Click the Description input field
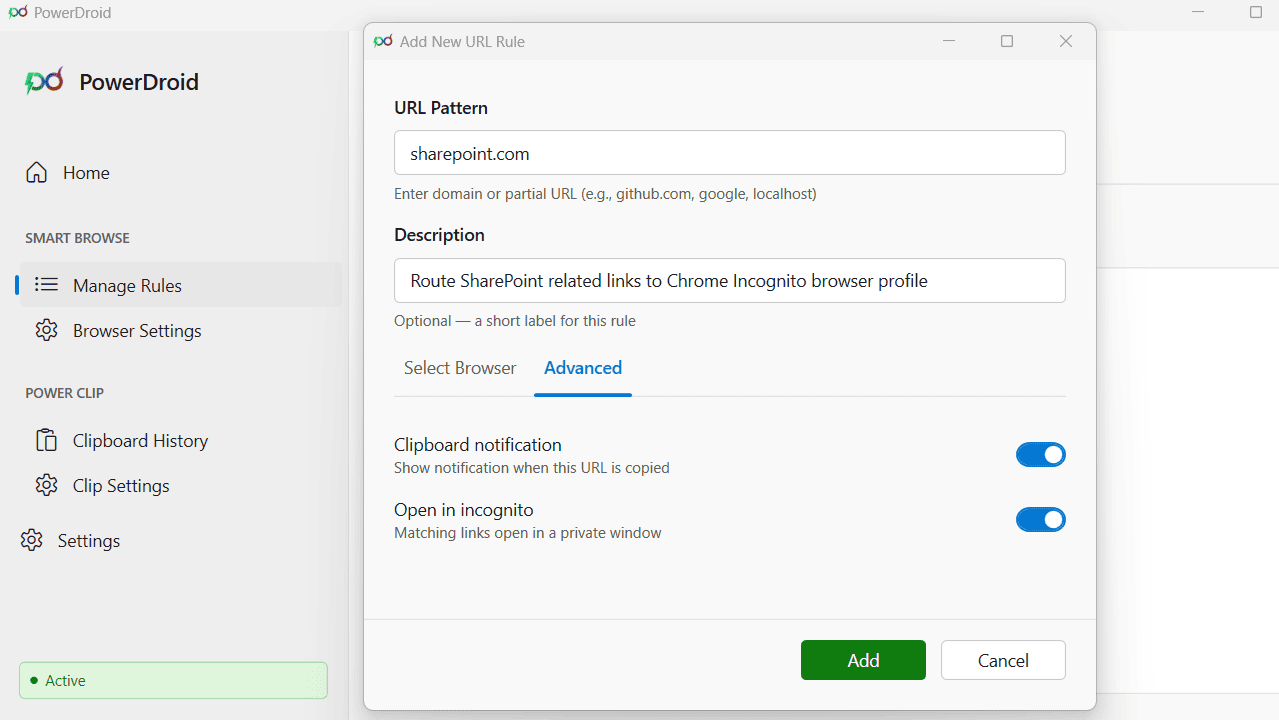The width and height of the screenshot is (1279, 720). (730, 280)
